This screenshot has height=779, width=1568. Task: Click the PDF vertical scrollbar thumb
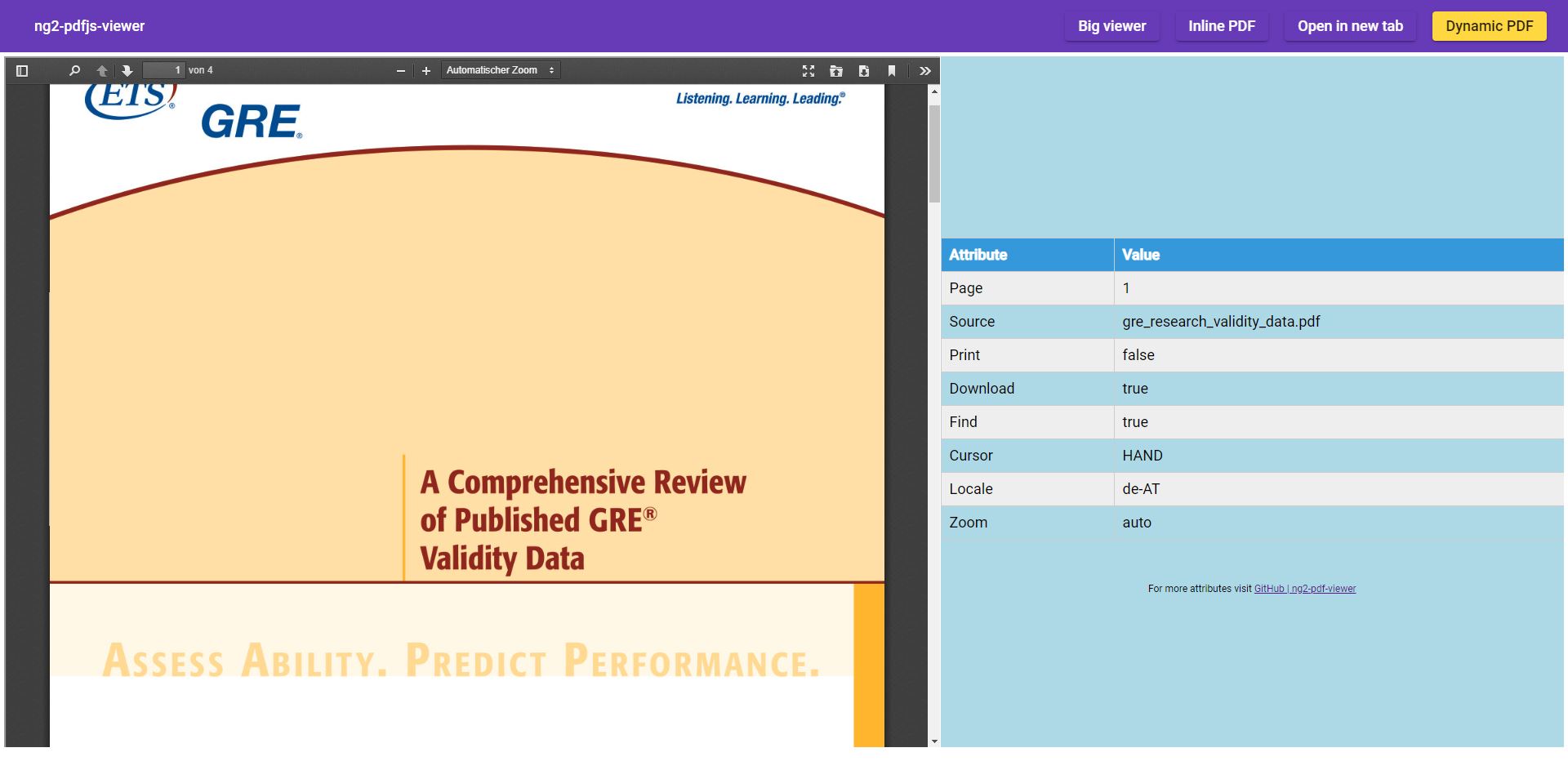tap(934, 154)
